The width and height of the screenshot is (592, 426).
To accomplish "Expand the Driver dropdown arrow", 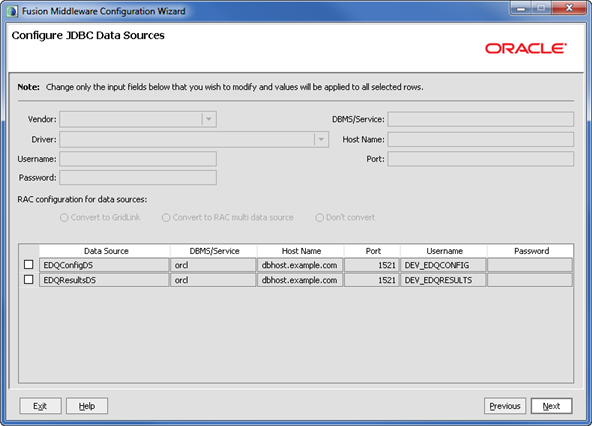I will (321, 139).
